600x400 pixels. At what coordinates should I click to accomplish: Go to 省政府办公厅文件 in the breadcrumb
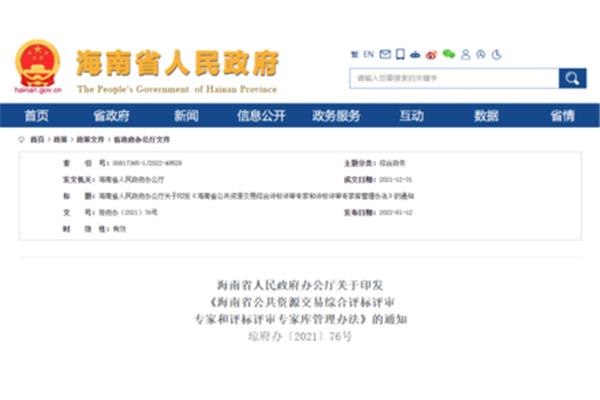[142, 140]
